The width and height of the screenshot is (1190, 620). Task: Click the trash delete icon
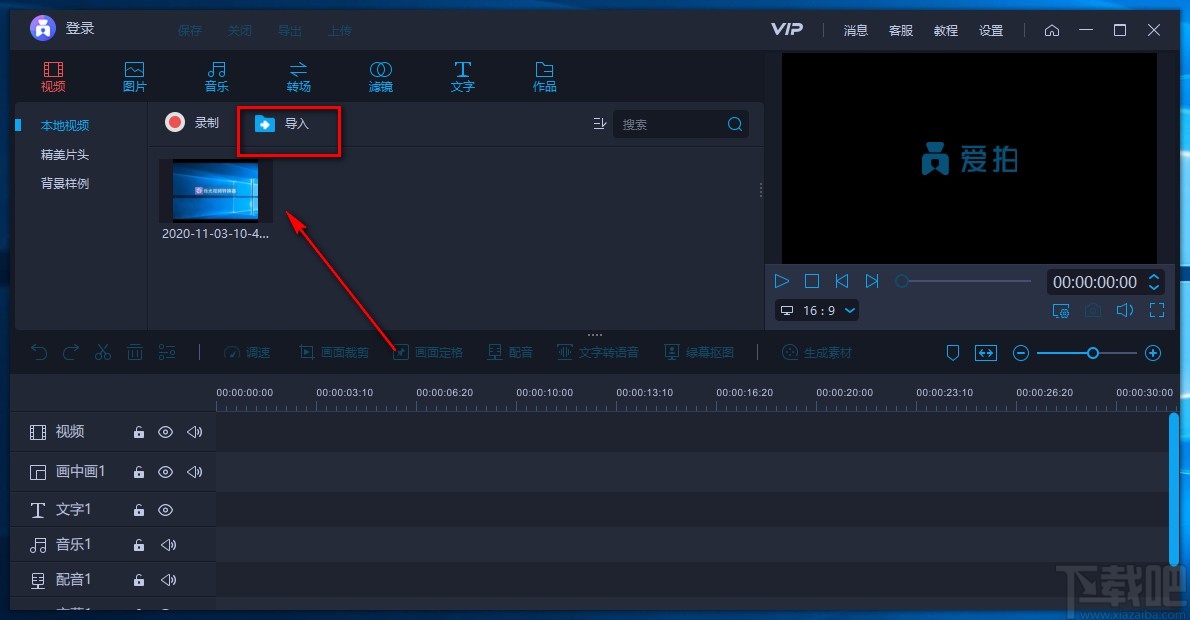click(134, 352)
